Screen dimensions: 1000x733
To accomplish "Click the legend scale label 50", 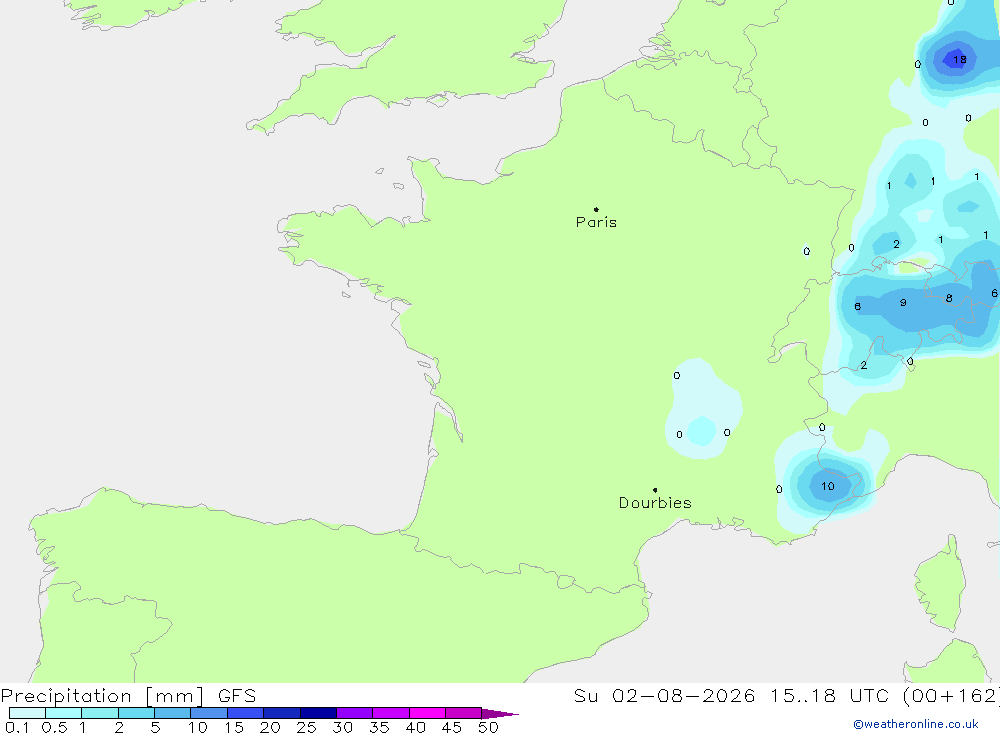I will pos(488,727).
